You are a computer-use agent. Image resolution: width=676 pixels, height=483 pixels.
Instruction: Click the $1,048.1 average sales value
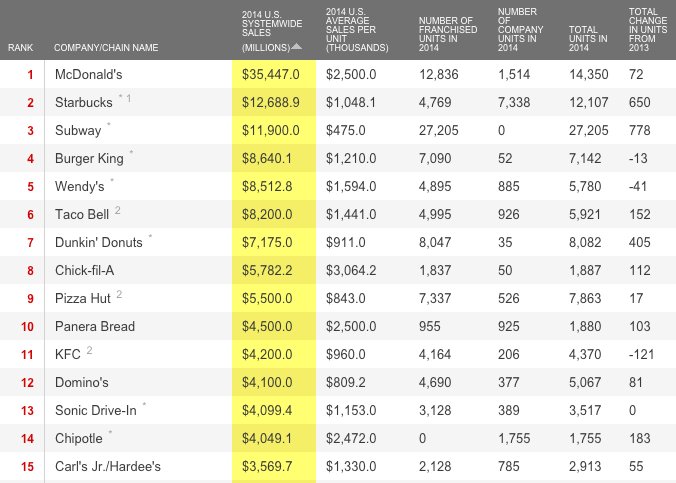tap(351, 102)
